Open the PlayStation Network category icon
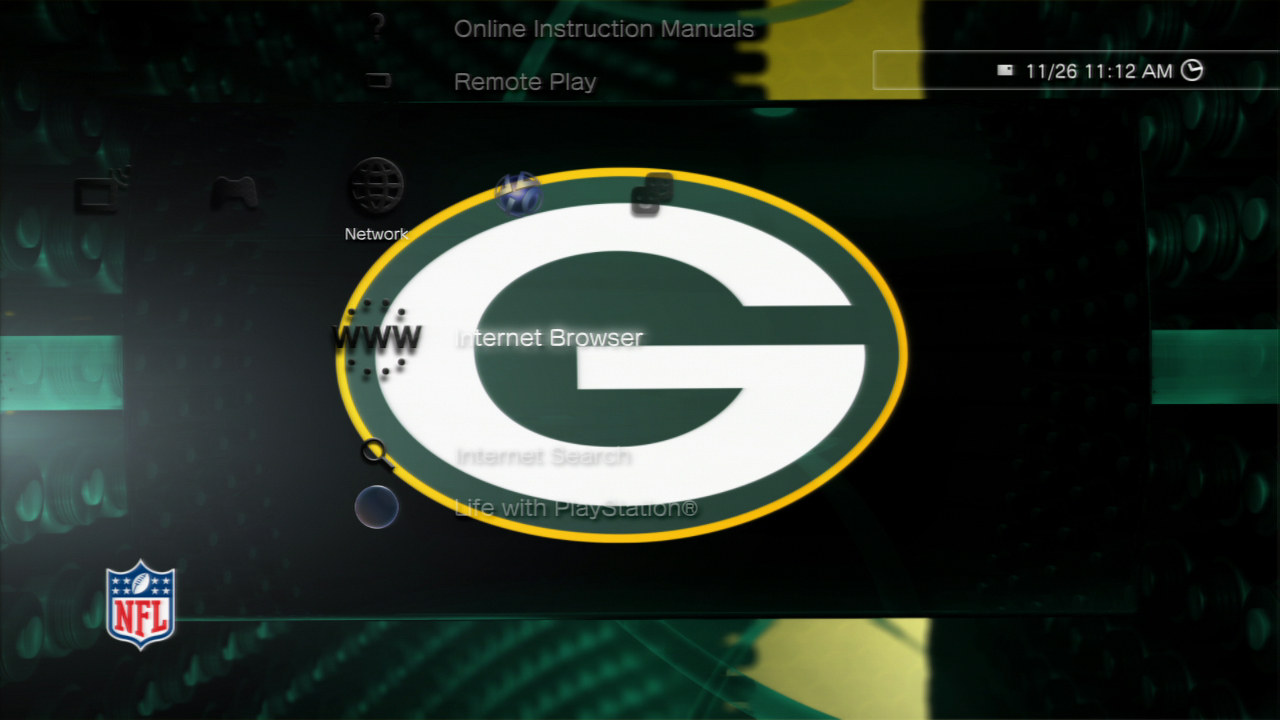This screenshot has width=1280, height=720. click(518, 194)
